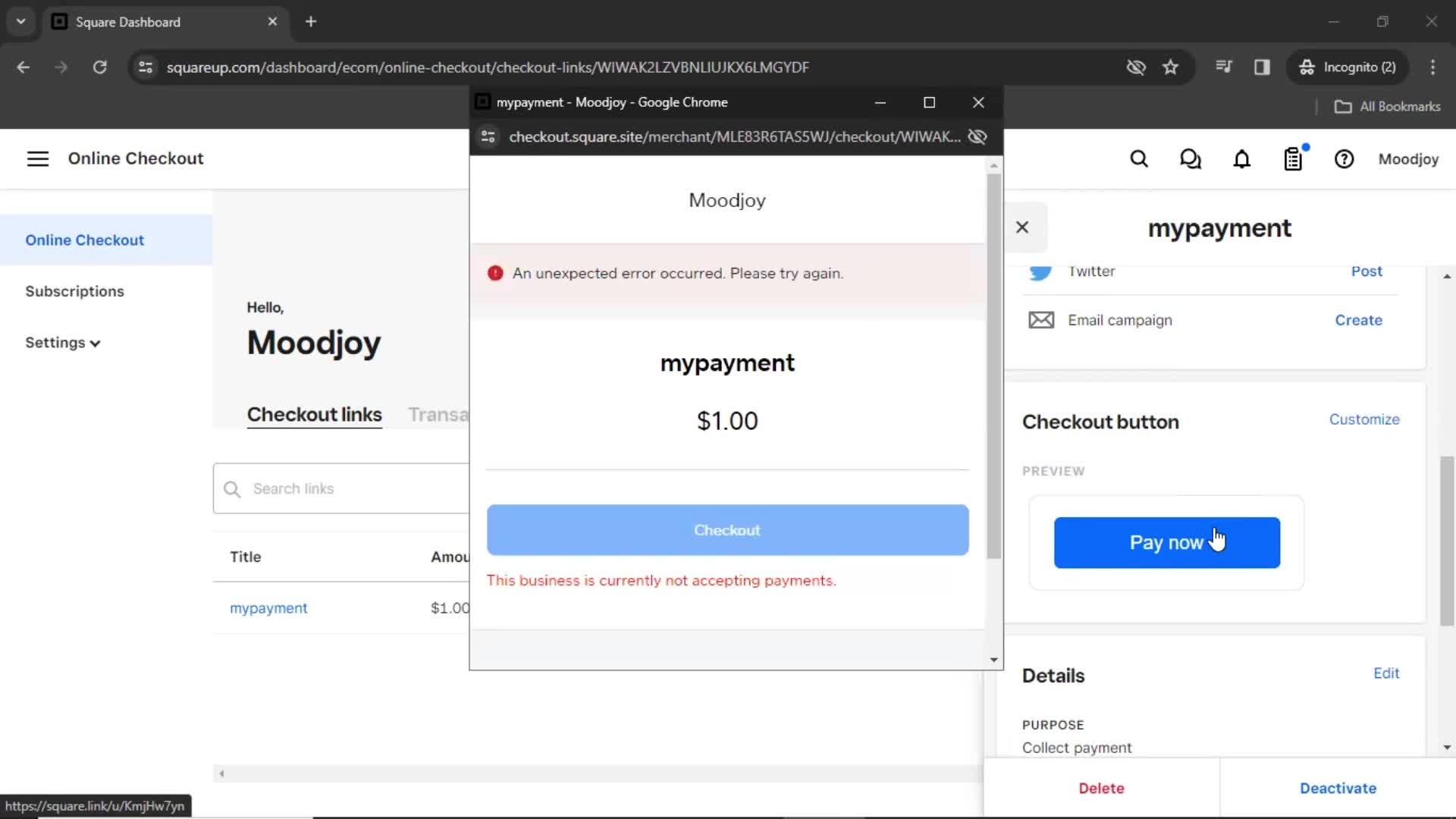Click the tracking protection eye icon in main address bar
1456x819 pixels.
click(x=1135, y=67)
